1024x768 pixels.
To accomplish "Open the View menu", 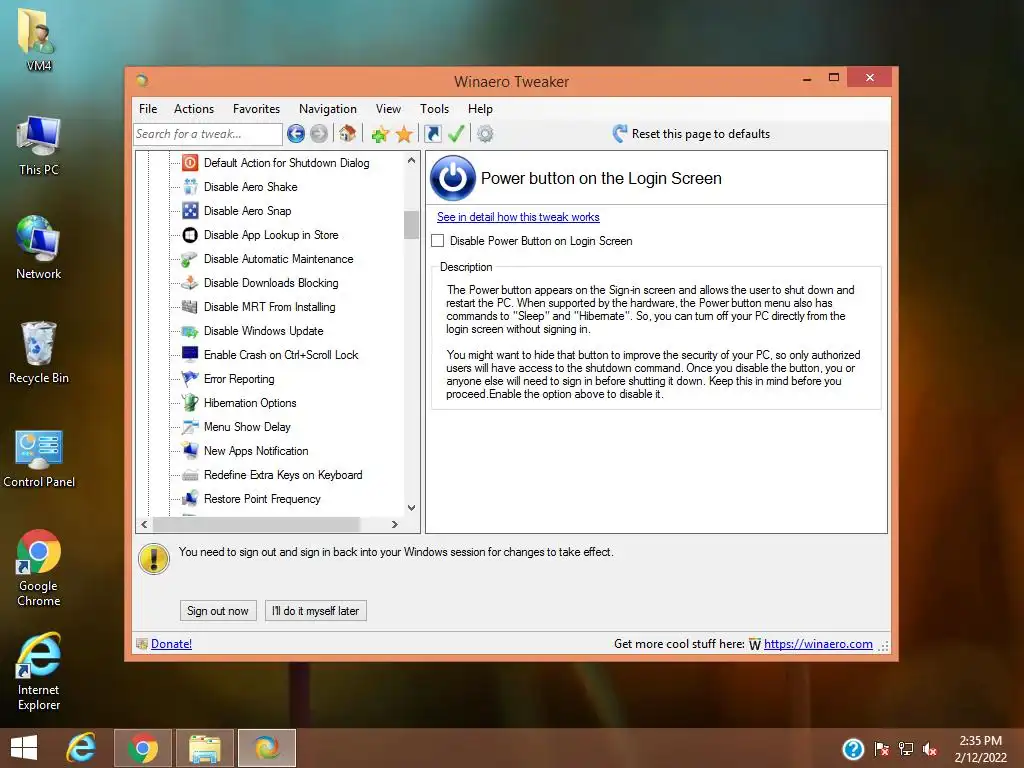I will coord(388,108).
